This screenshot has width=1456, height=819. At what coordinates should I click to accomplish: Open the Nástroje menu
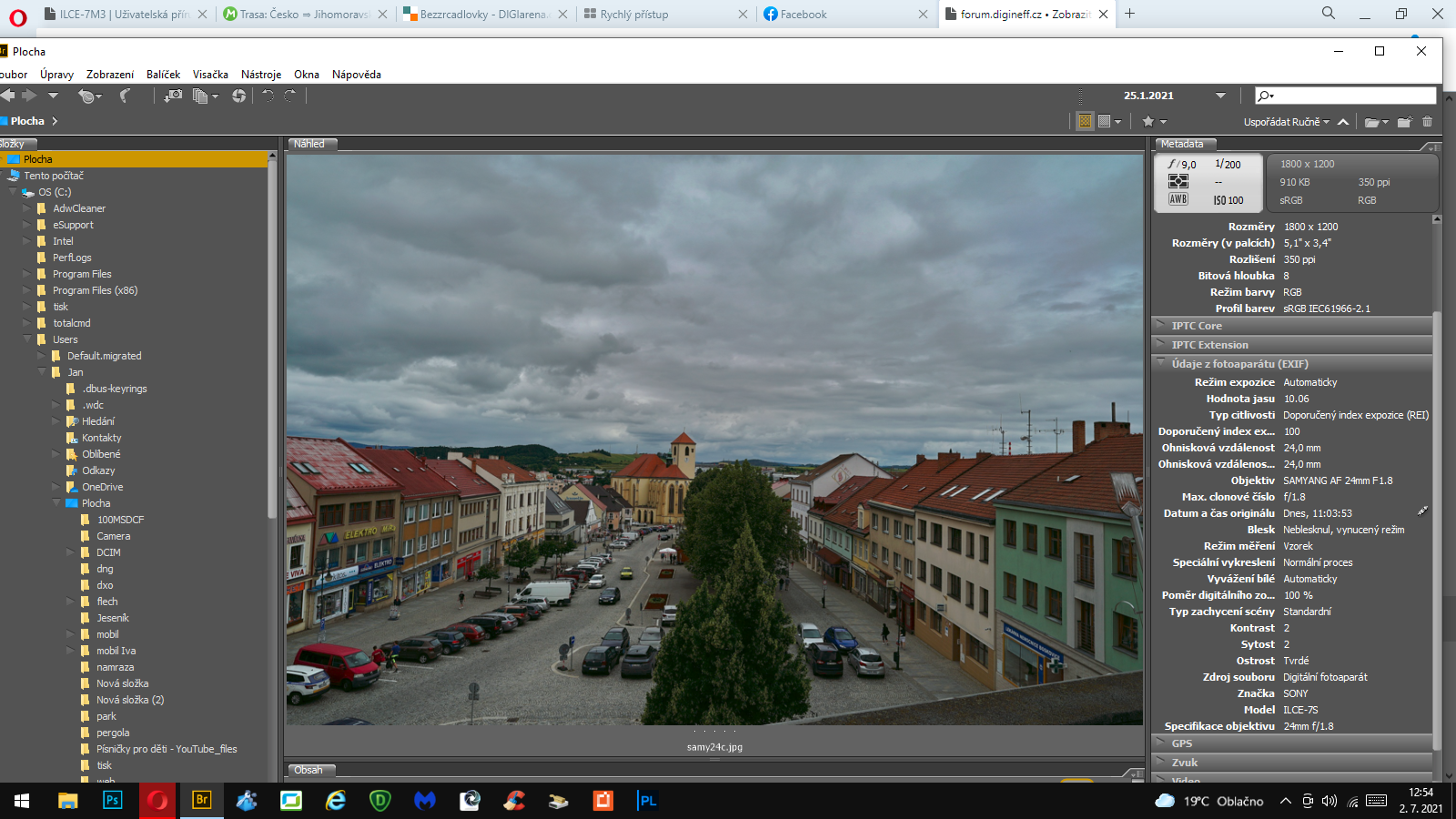pos(261,75)
